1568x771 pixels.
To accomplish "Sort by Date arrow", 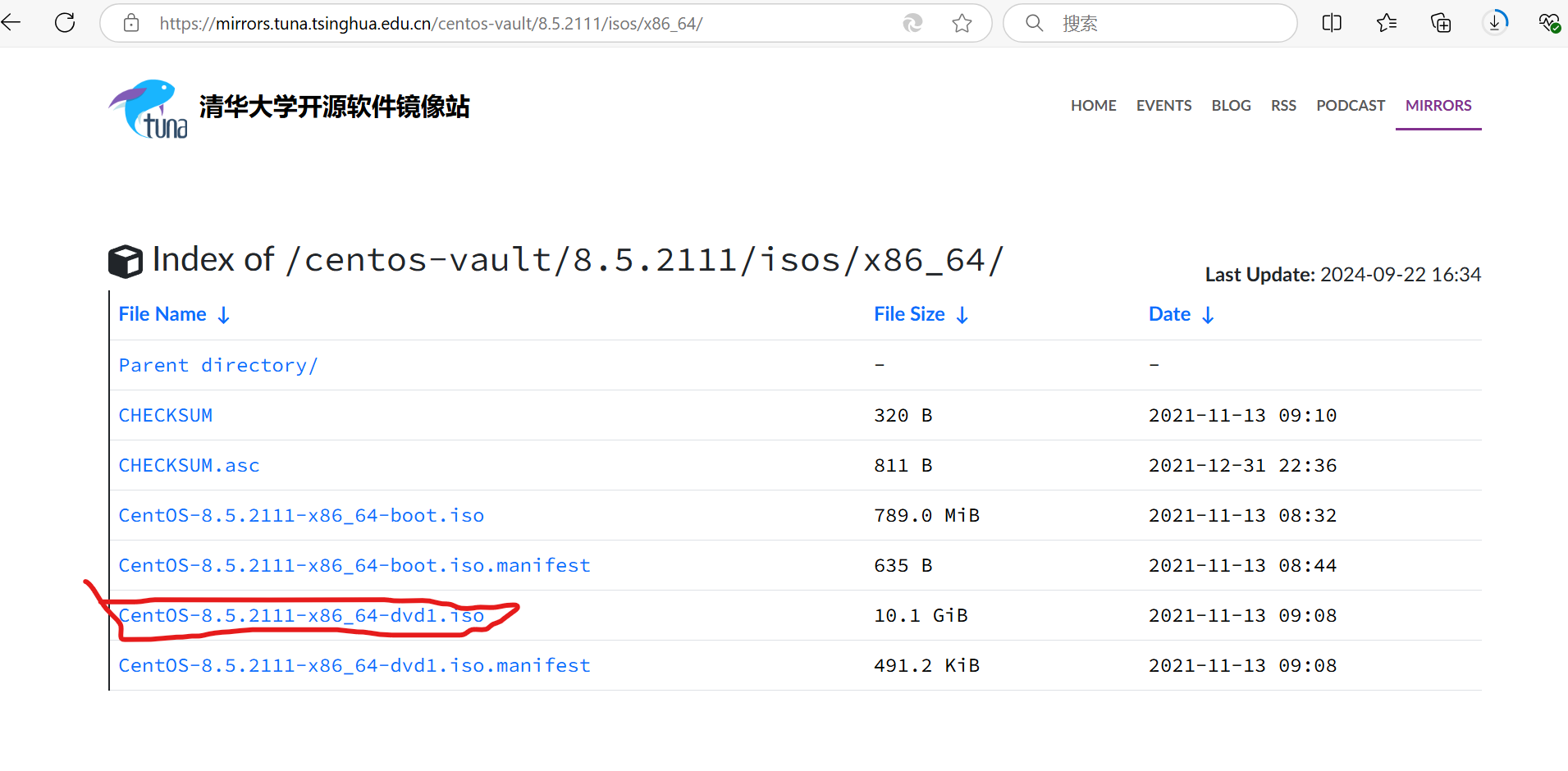I will pos(1208,315).
